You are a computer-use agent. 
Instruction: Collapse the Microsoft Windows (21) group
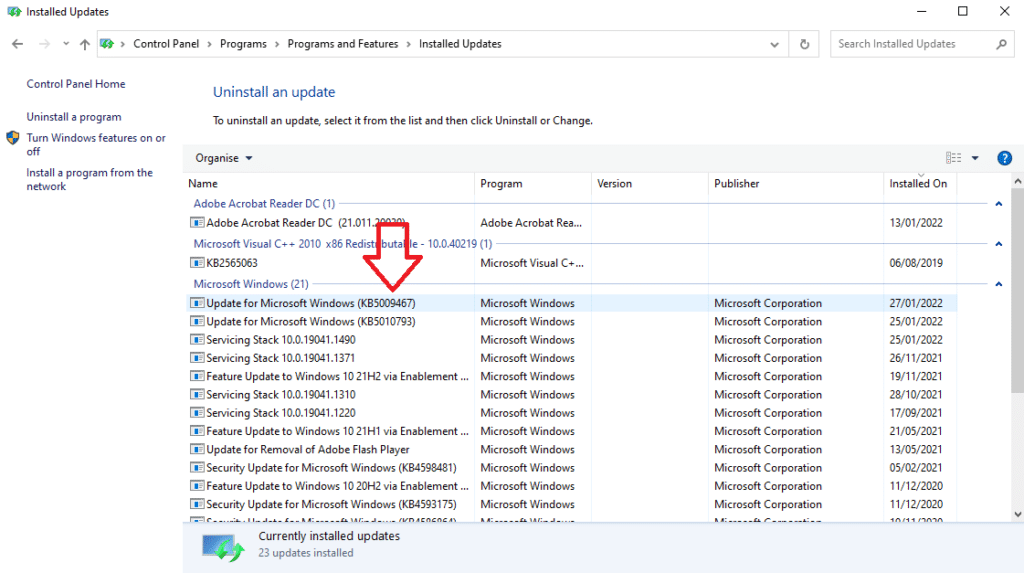pos(999,284)
